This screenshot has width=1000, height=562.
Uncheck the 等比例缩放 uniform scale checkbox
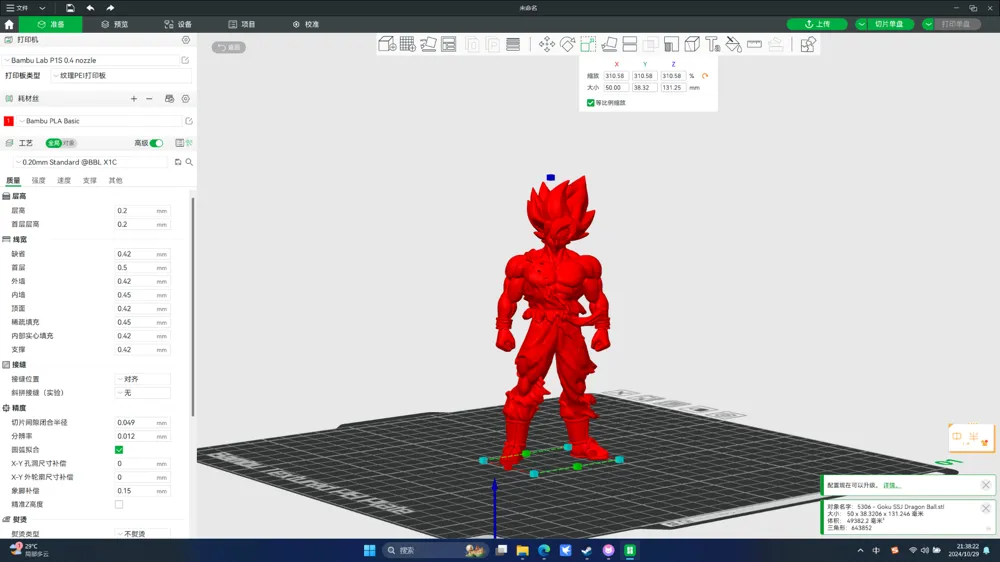tap(591, 103)
